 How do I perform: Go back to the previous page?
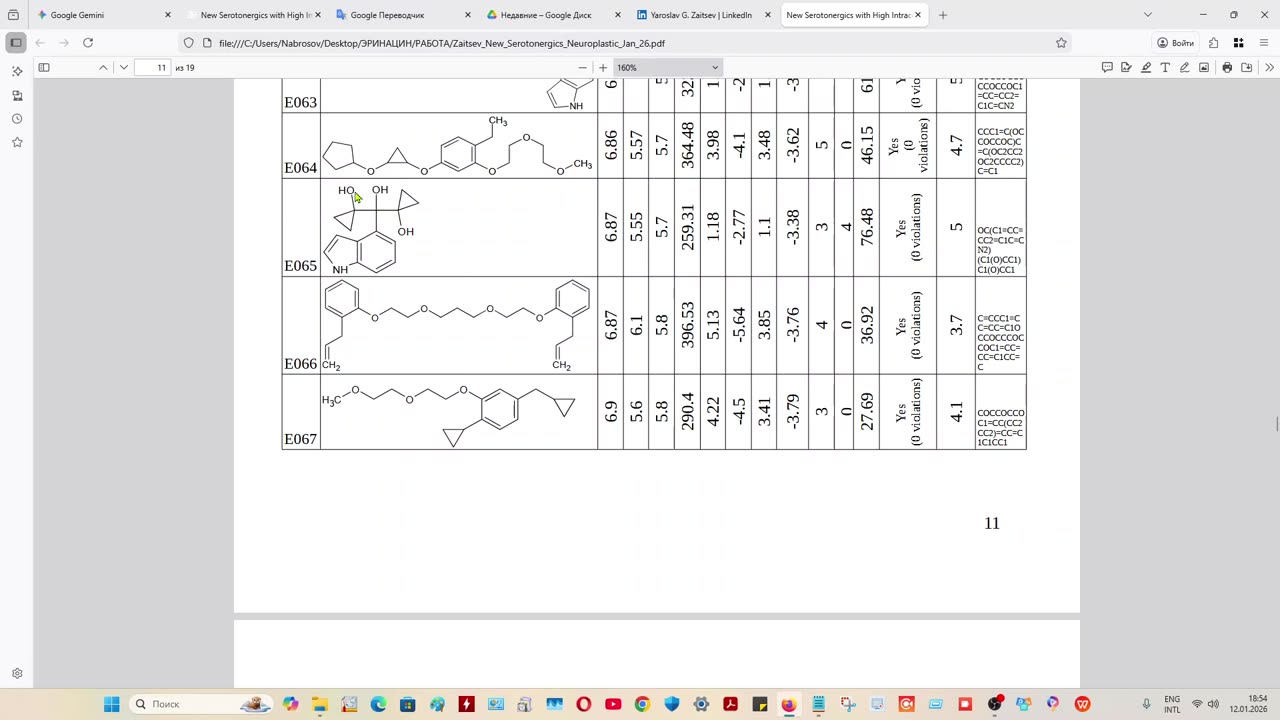(40, 43)
